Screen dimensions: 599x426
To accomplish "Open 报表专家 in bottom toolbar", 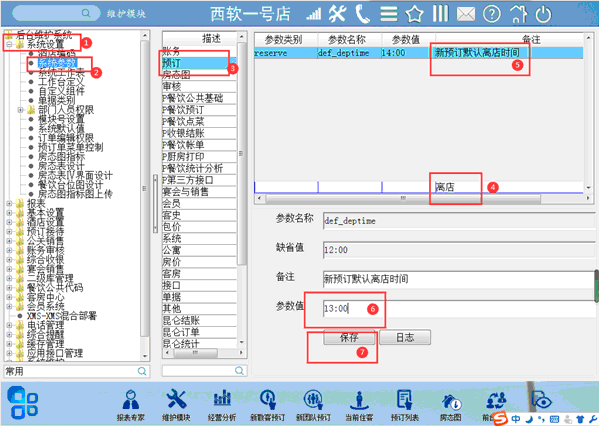I will click(x=131, y=405).
